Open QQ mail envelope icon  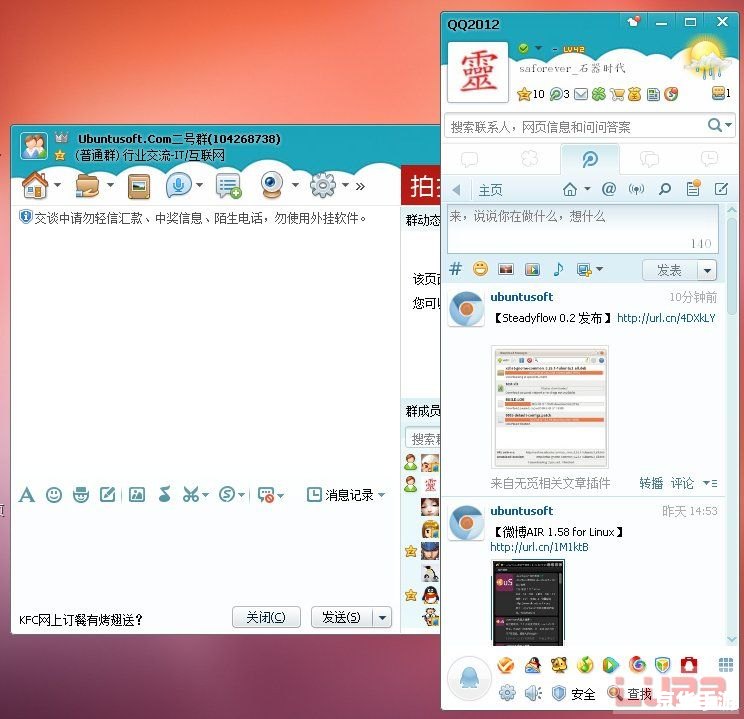[581, 94]
